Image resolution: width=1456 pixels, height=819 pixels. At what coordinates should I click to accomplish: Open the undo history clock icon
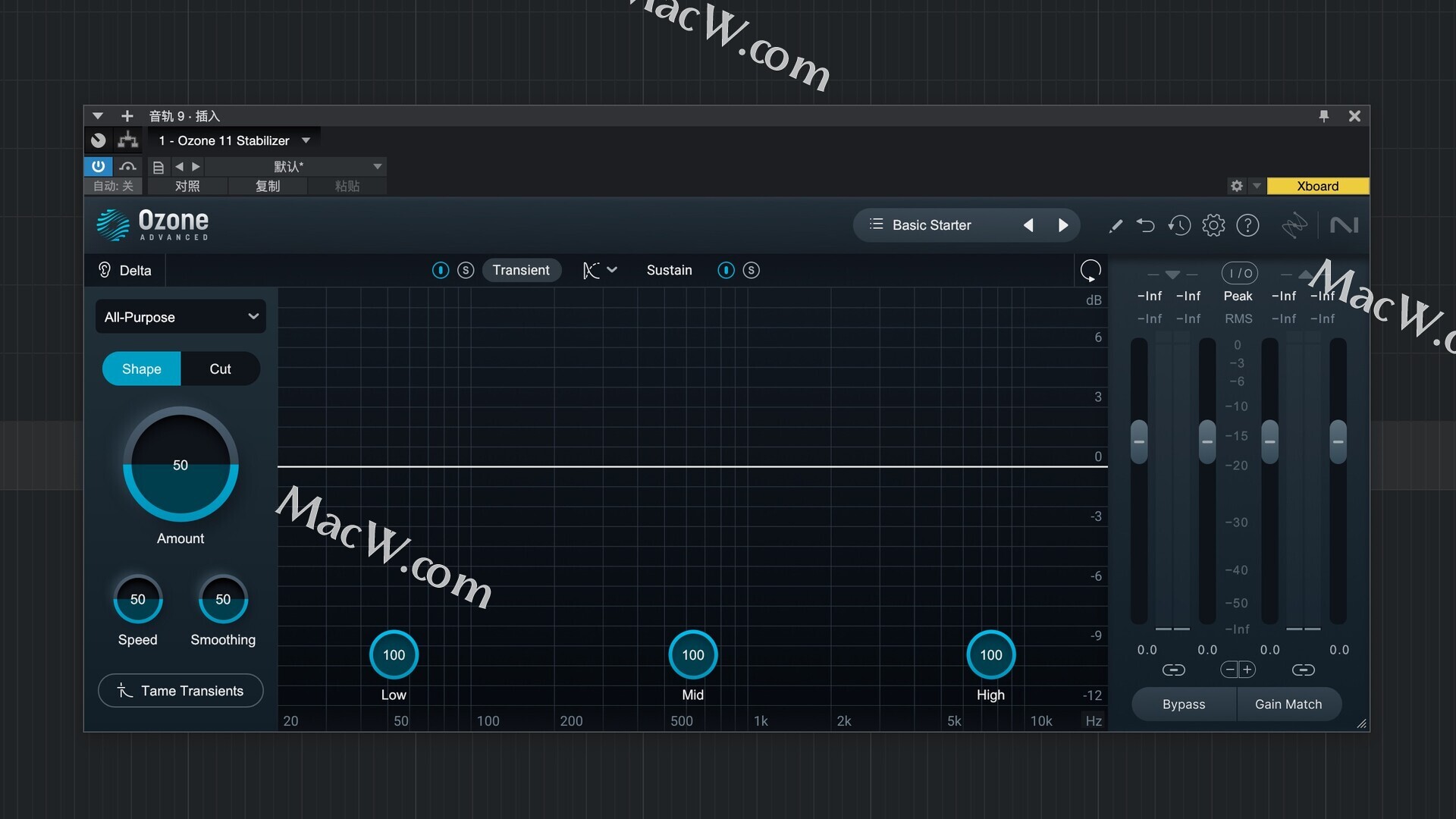click(1179, 225)
